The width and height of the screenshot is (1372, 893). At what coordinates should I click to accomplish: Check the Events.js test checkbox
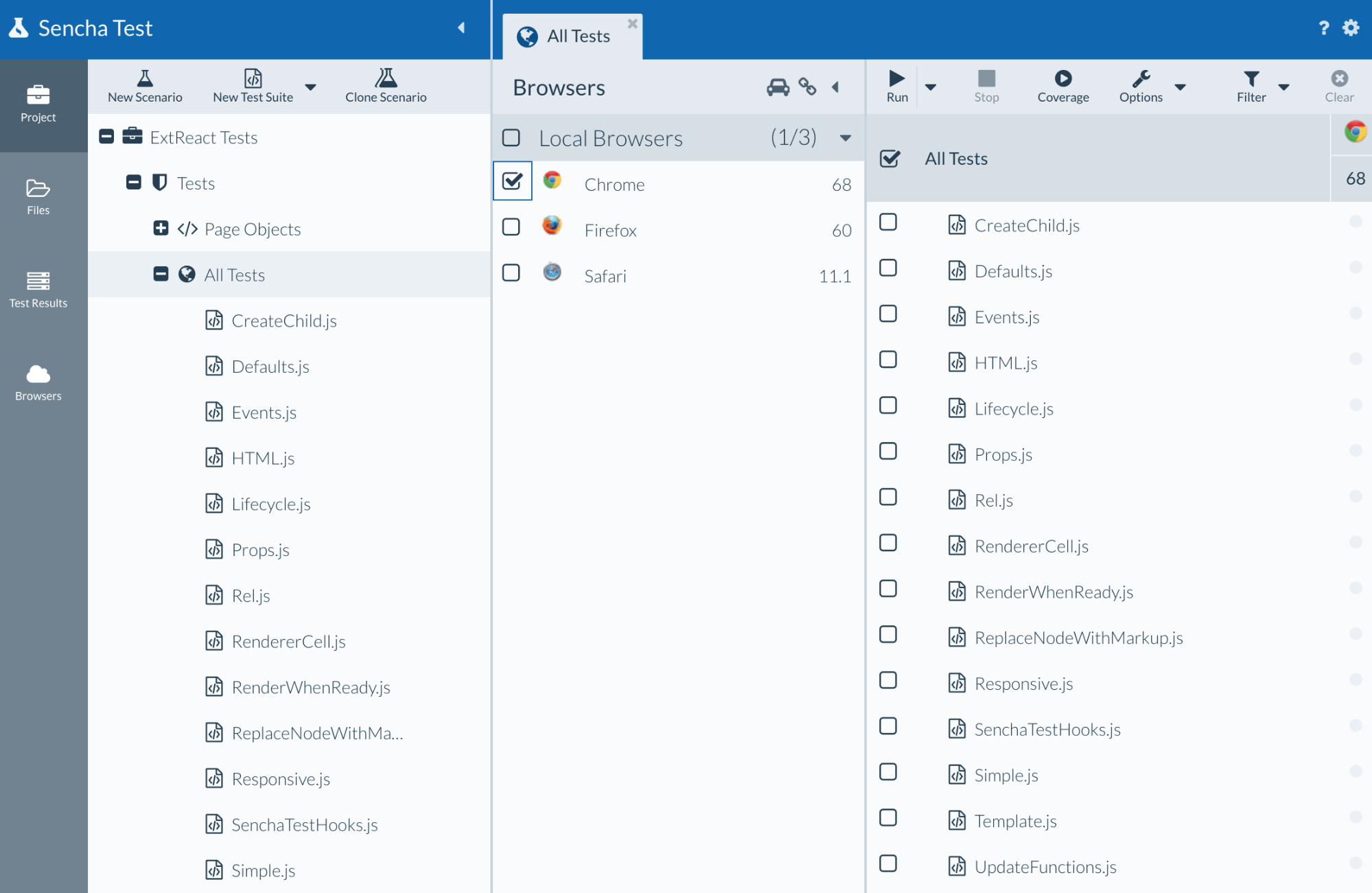[x=888, y=314]
